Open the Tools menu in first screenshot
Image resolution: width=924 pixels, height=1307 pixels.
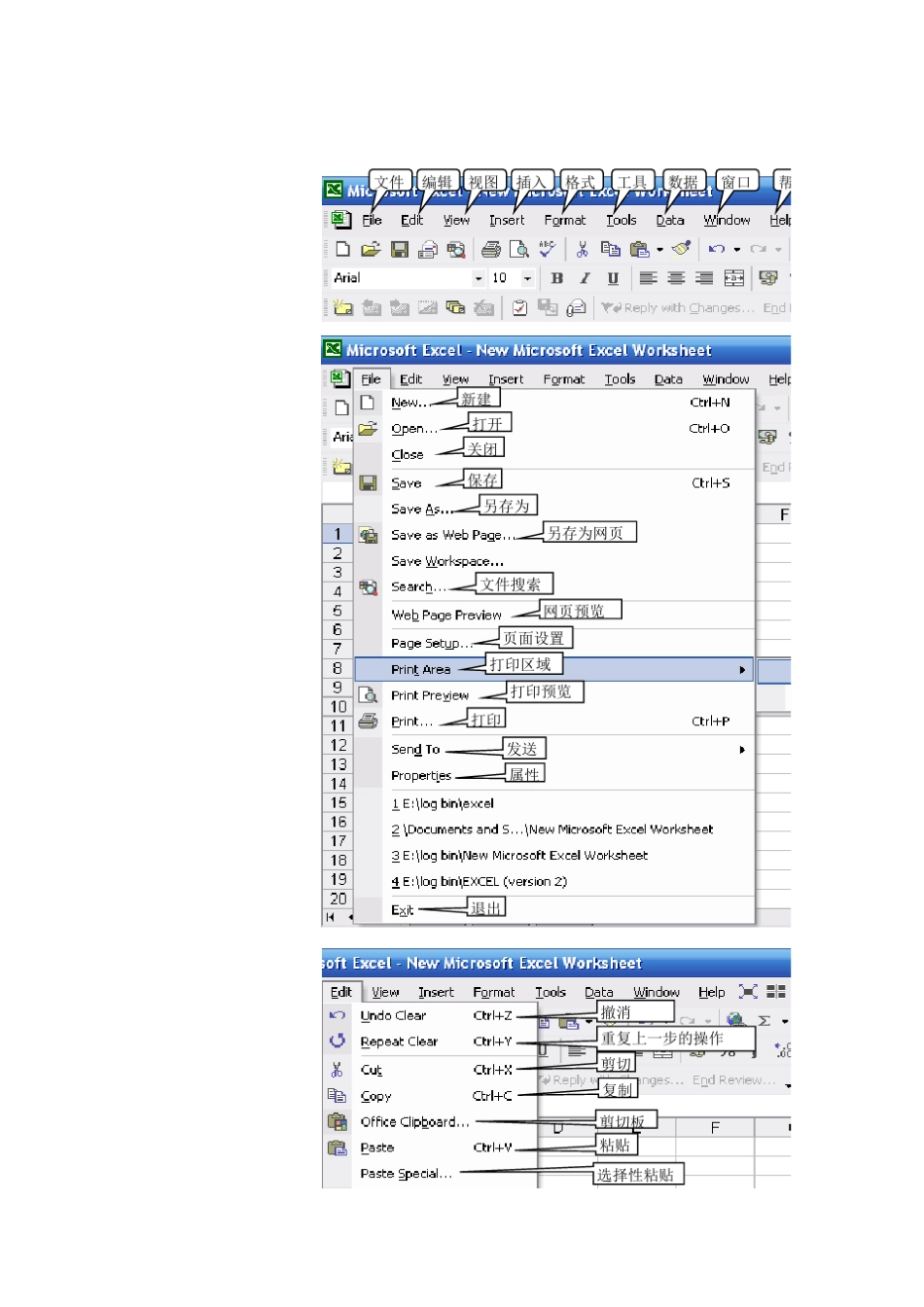622,220
